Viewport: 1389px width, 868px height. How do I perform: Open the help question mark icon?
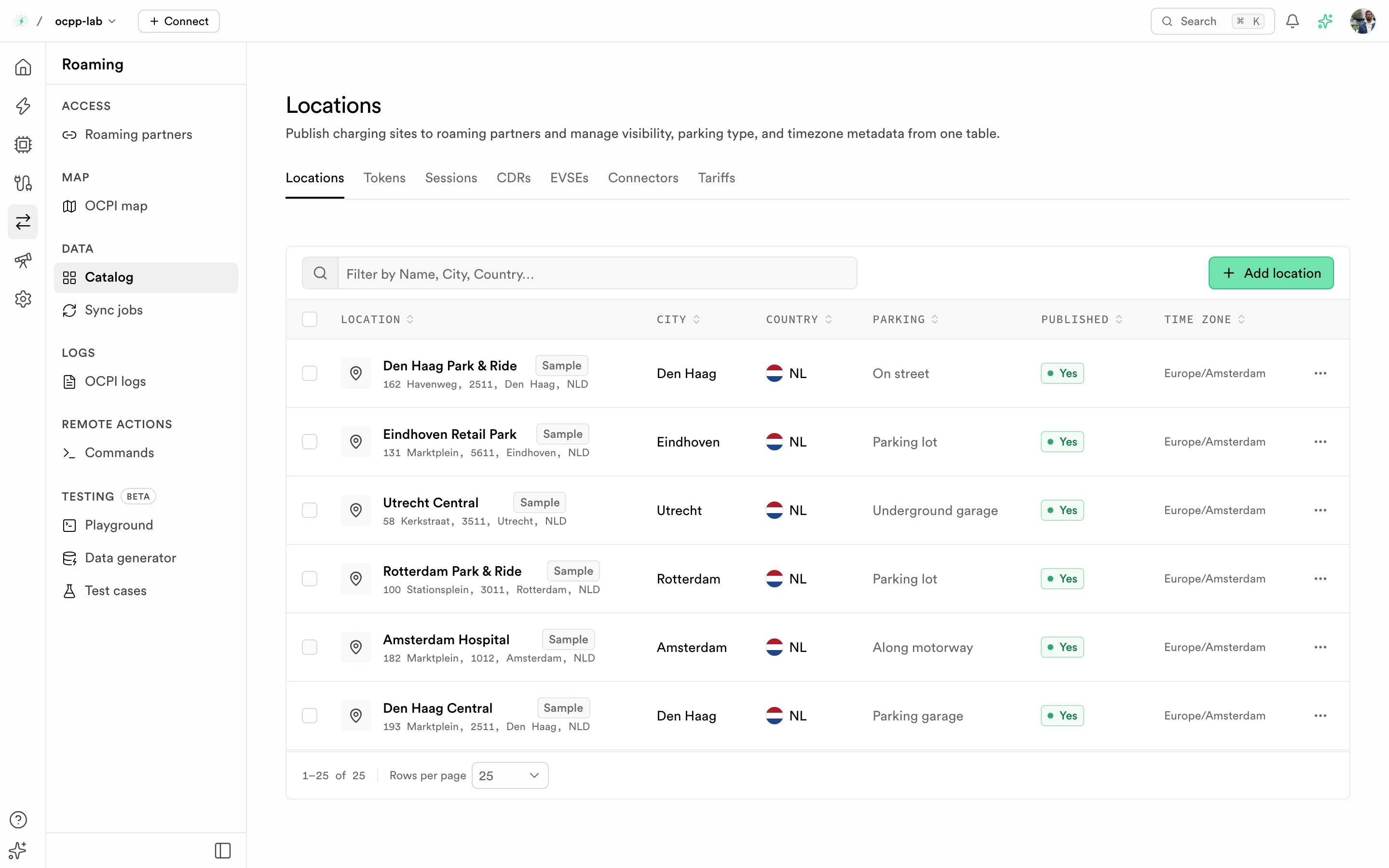[x=18, y=819]
